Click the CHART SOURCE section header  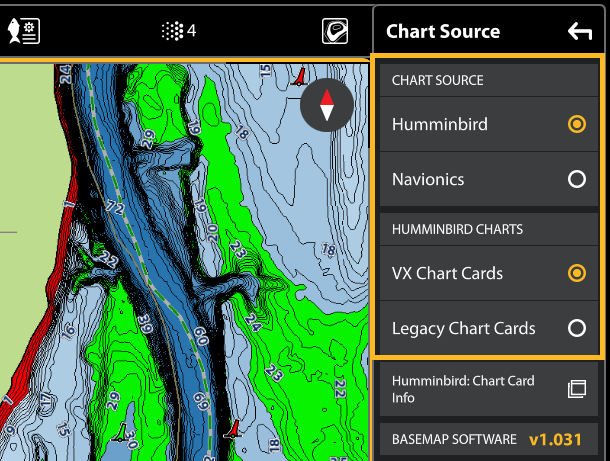[489, 80]
